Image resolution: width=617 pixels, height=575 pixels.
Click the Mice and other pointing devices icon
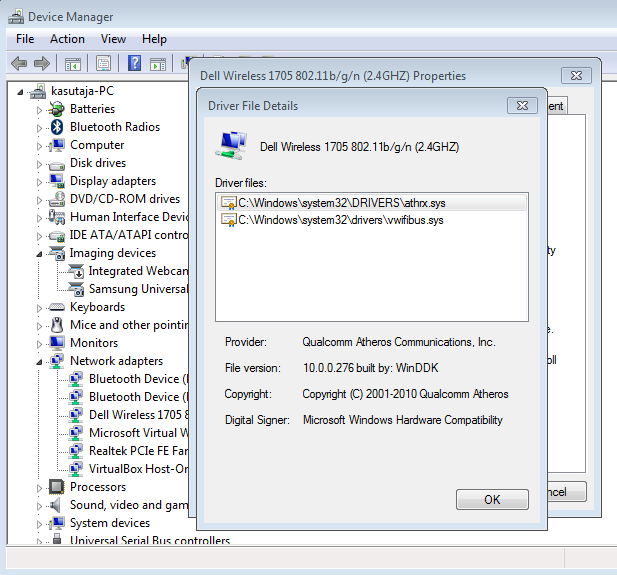point(57,325)
